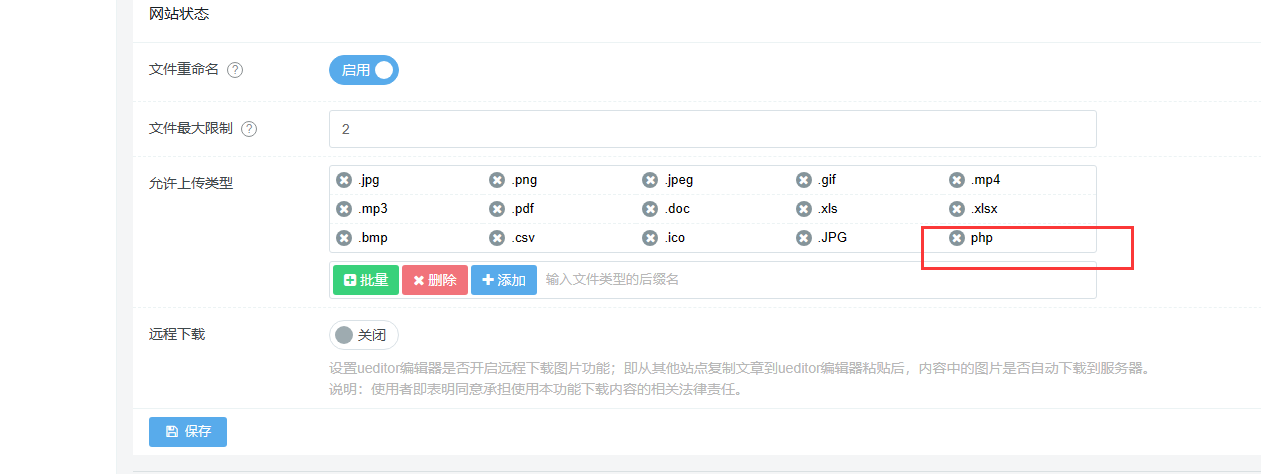This screenshot has height=474, width=1261.
Task: Remove the .pdf file type tag
Action: 497,209
